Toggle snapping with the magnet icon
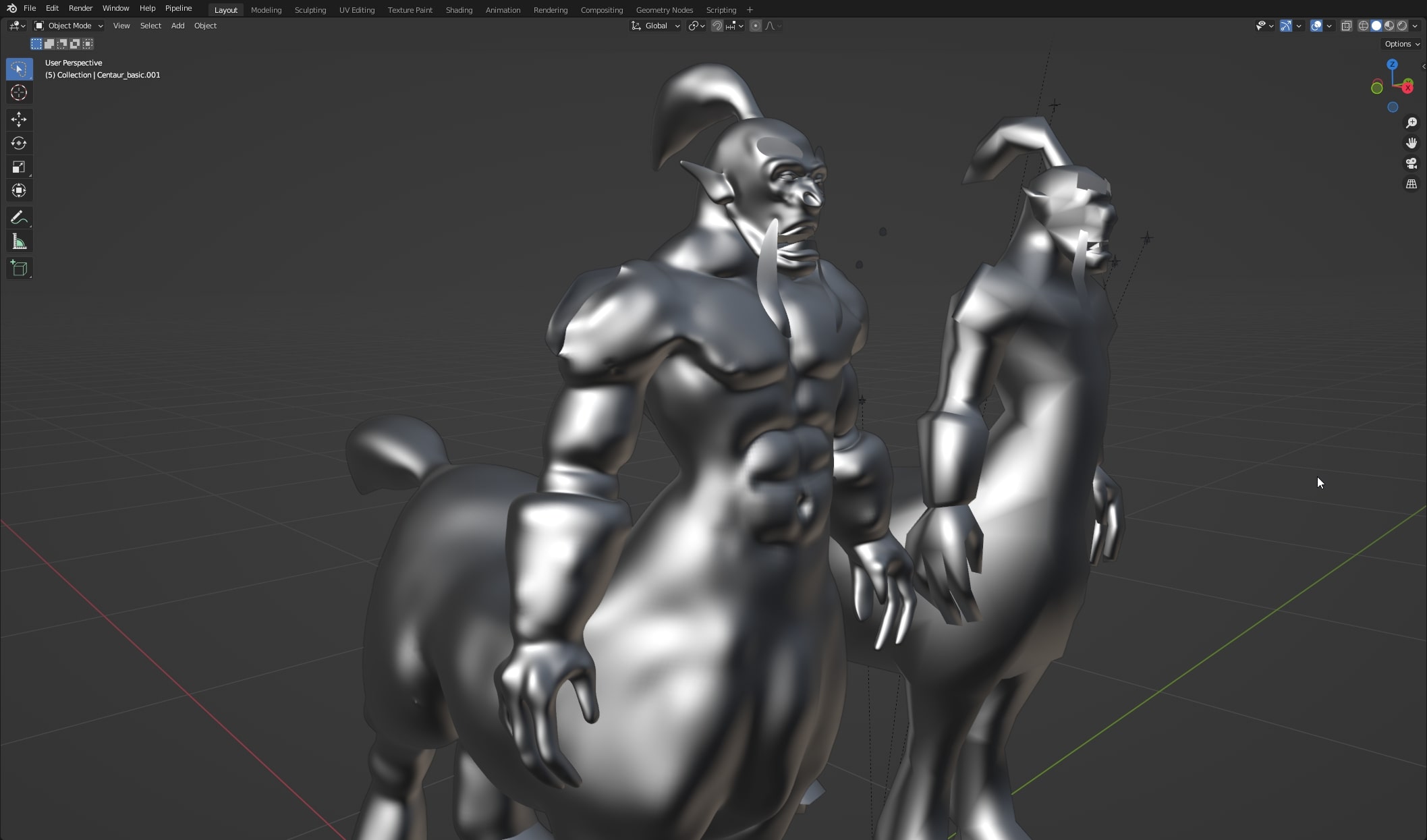This screenshot has width=1427, height=840. point(717,26)
